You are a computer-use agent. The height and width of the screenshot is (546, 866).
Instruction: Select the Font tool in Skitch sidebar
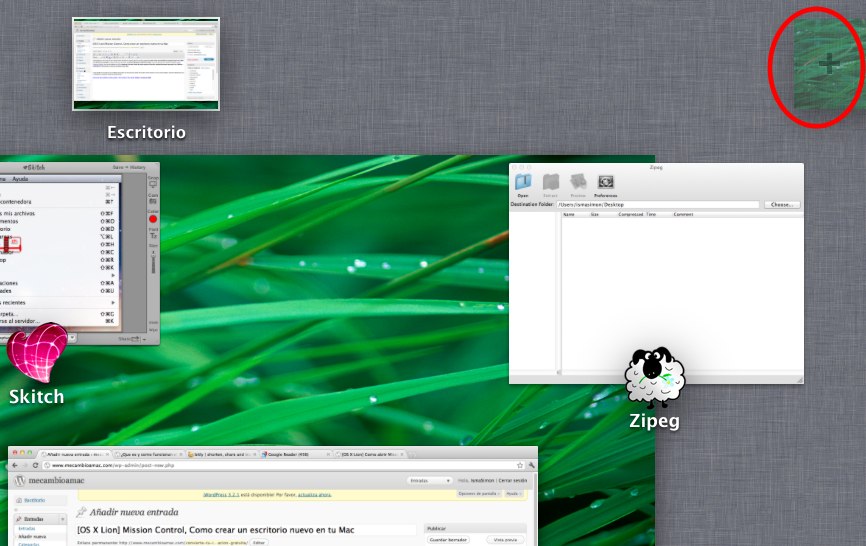tap(153, 234)
